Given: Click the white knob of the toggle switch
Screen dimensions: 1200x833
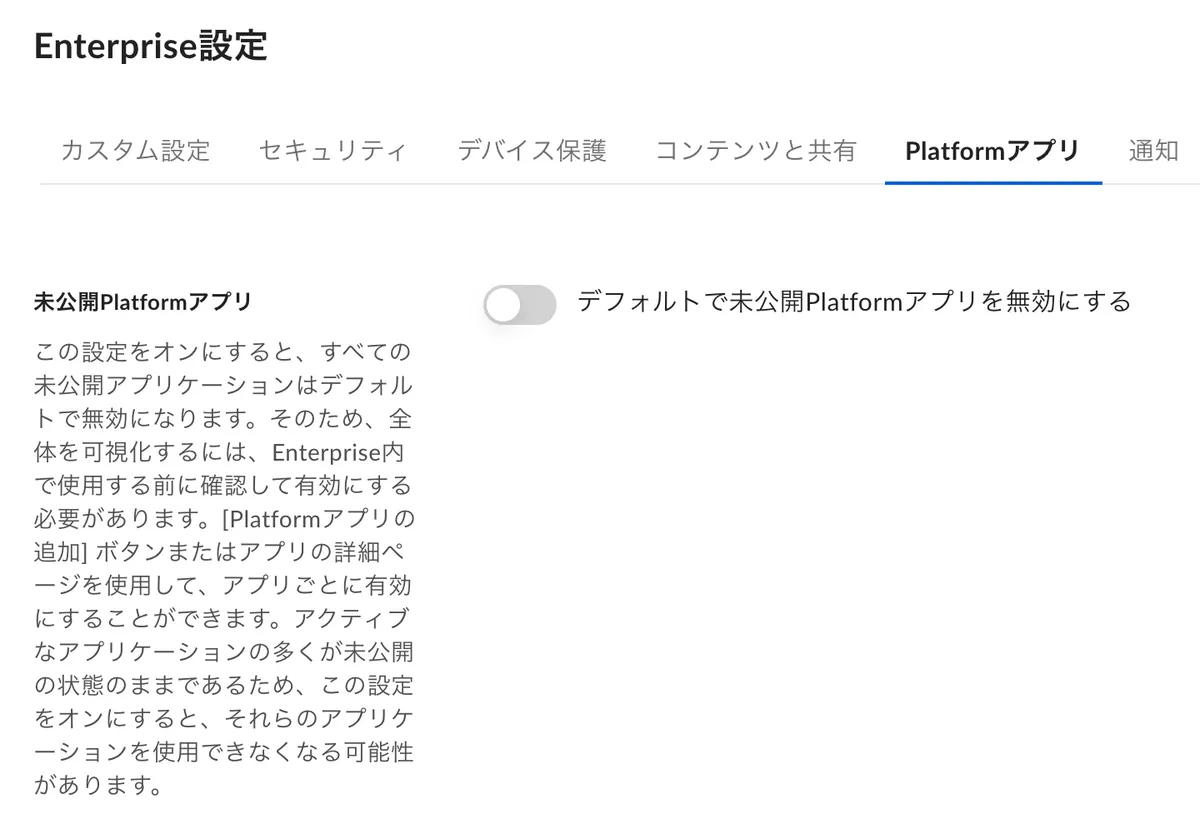Looking at the screenshot, I should (504, 305).
